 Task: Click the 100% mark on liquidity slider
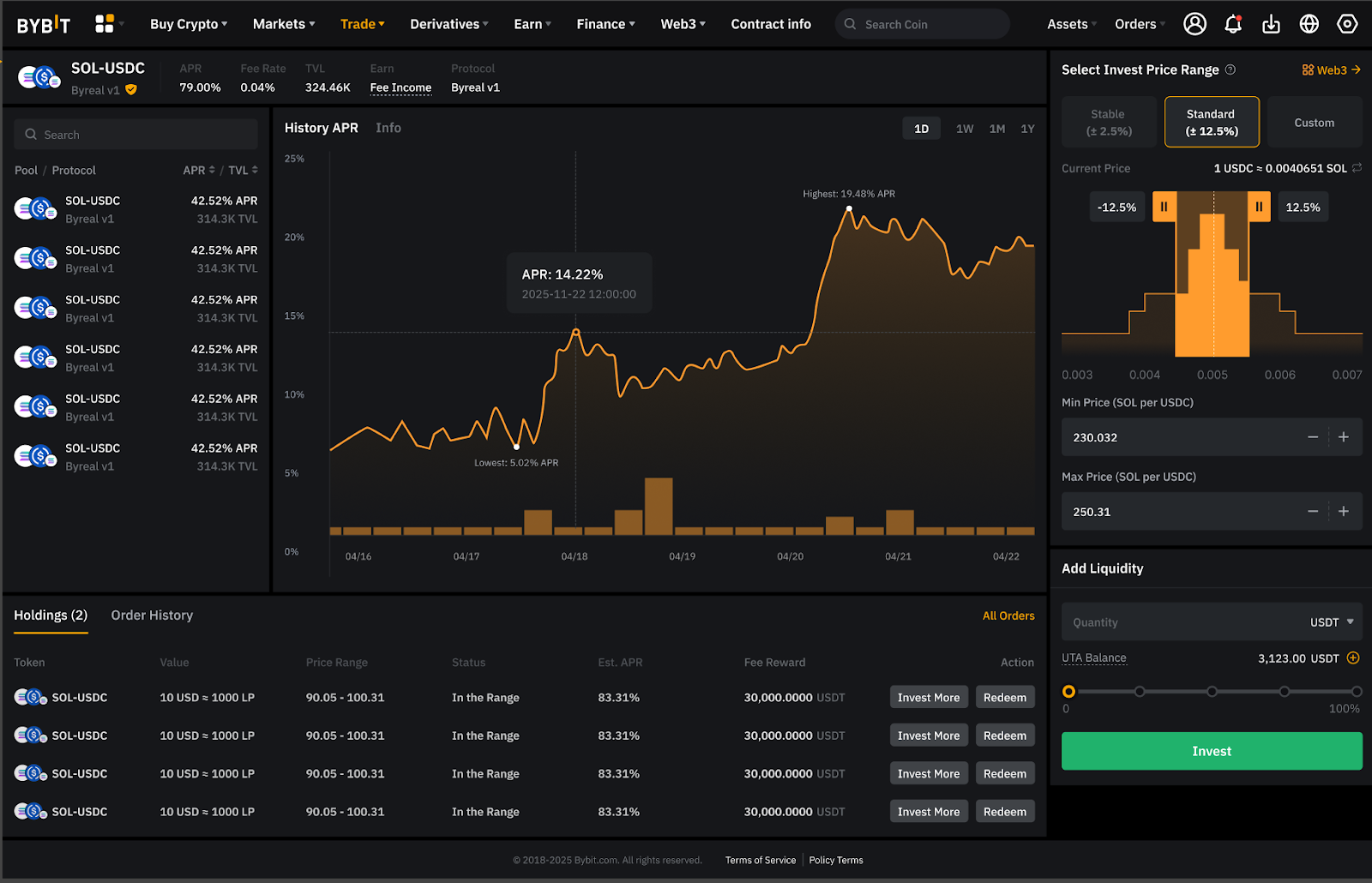(1356, 691)
